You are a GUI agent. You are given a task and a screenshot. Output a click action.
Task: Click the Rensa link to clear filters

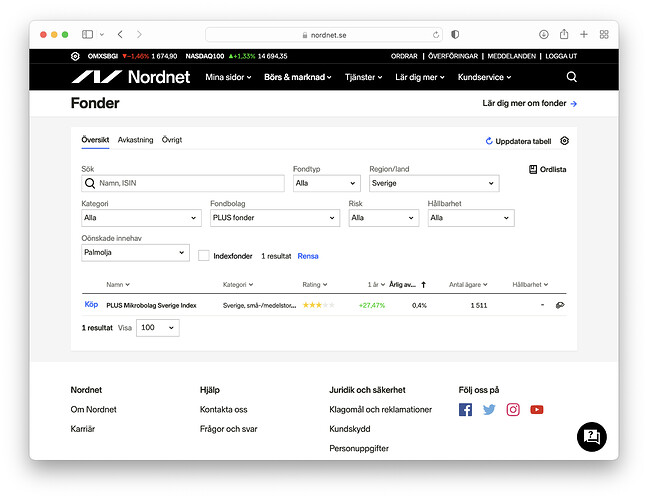[x=308, y=256]
